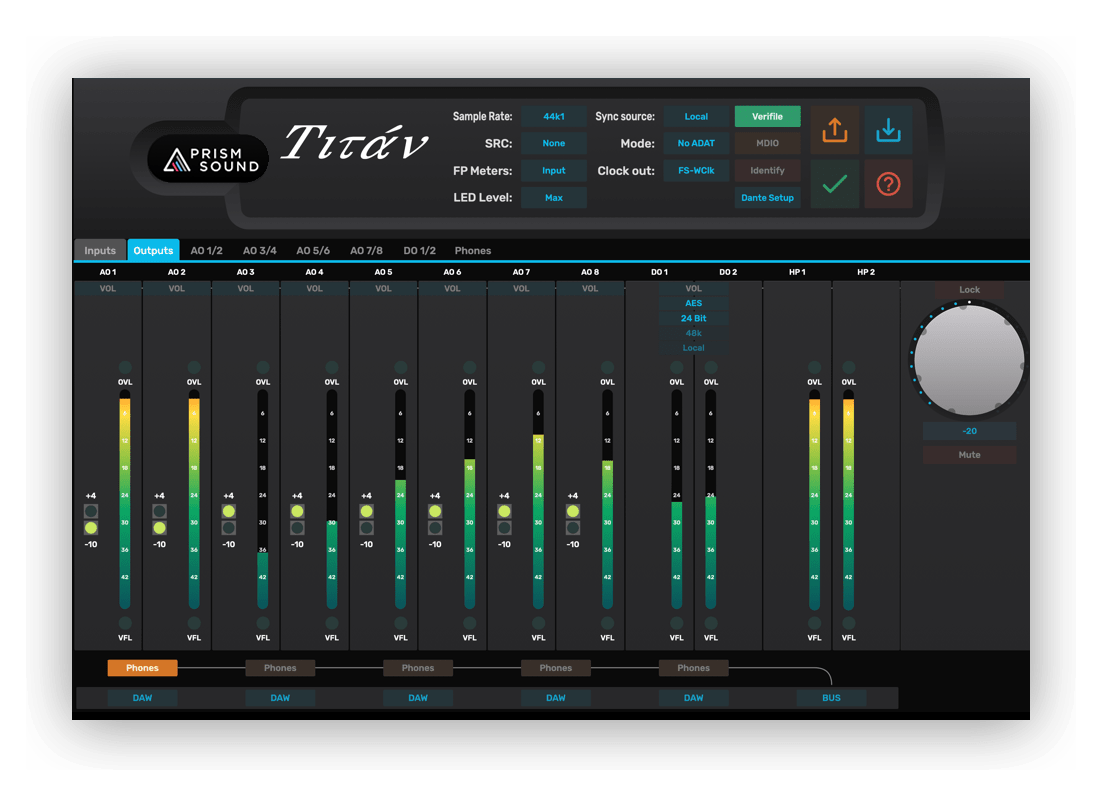Mute the output with the Mute button
This screenshot has height=790, width=1100.
click(970, 455)
